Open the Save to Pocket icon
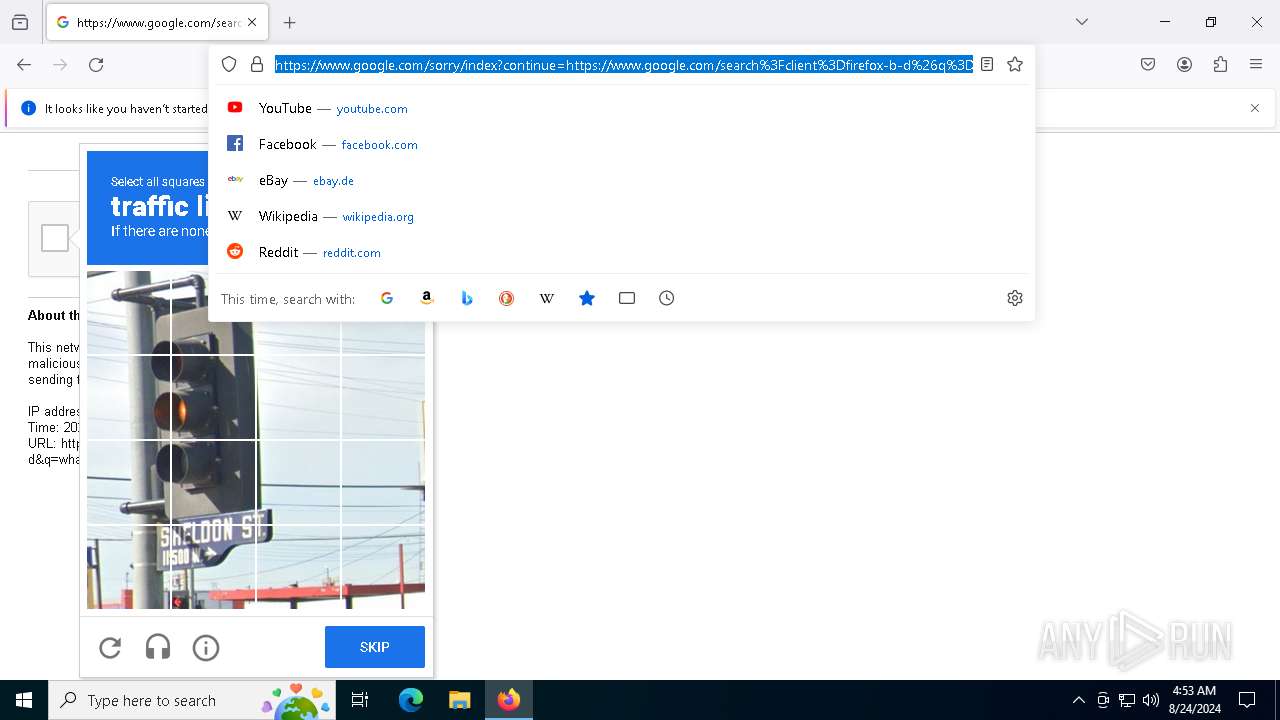The image size is (1280, 720). coord(1148,65)
